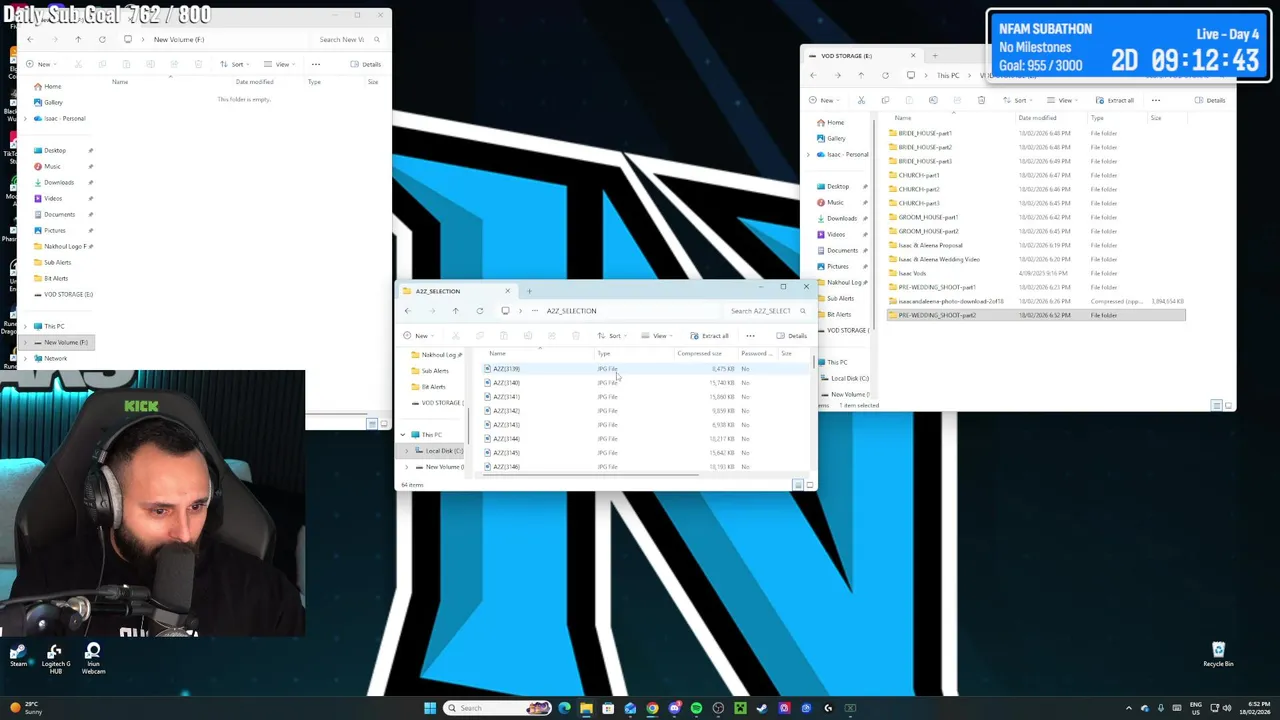Click Extract all in VOD STORAGE window

pos(1115,100)
